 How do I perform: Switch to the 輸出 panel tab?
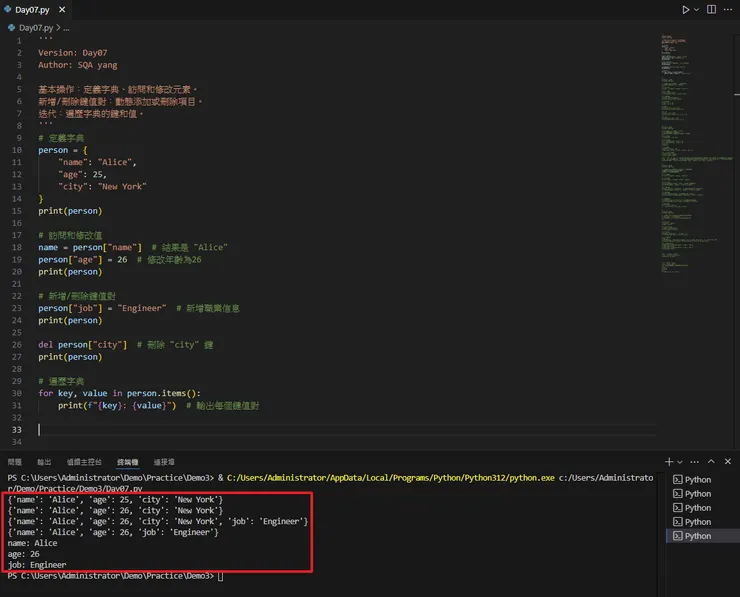[x=44, y=462]
